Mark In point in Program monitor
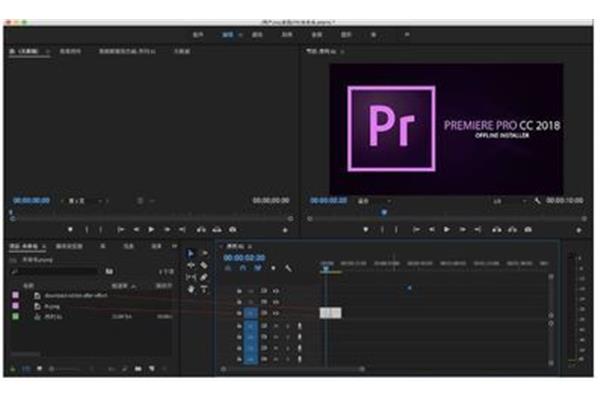 coord(382,230)
